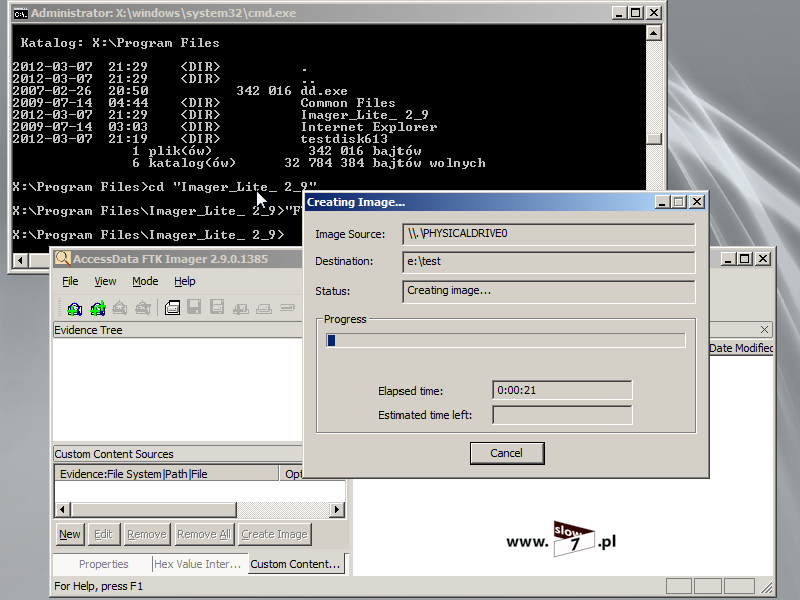Click the Remove Evidence Item toolbar icon

coord(120,308)
